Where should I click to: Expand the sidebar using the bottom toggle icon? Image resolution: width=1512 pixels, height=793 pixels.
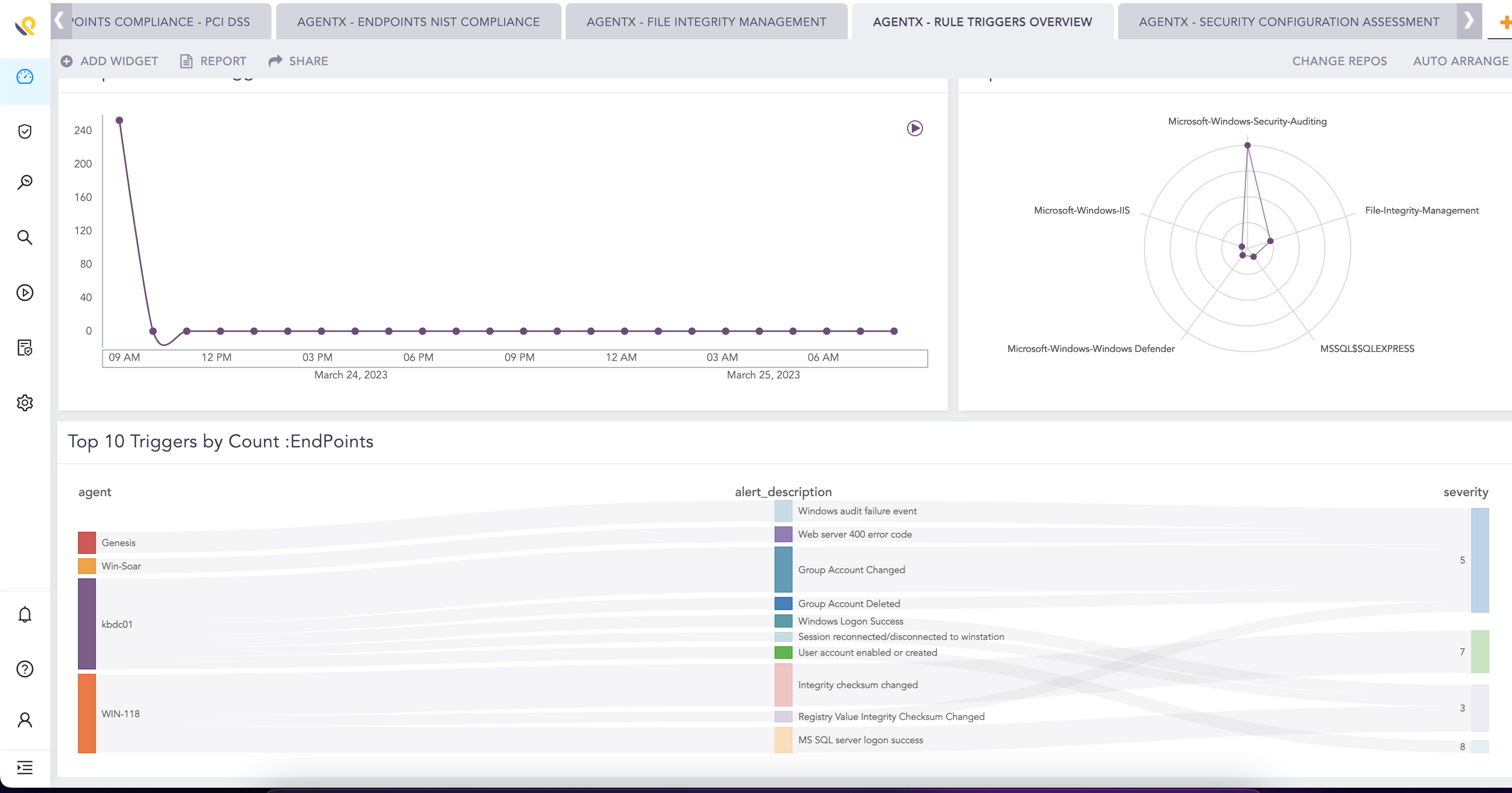click(24, 768)
